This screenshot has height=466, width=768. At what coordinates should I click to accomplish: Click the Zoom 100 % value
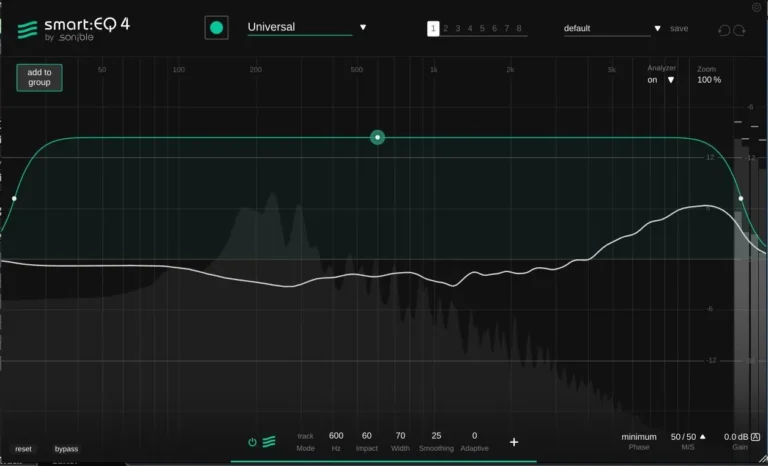click(x=709, y=80)
